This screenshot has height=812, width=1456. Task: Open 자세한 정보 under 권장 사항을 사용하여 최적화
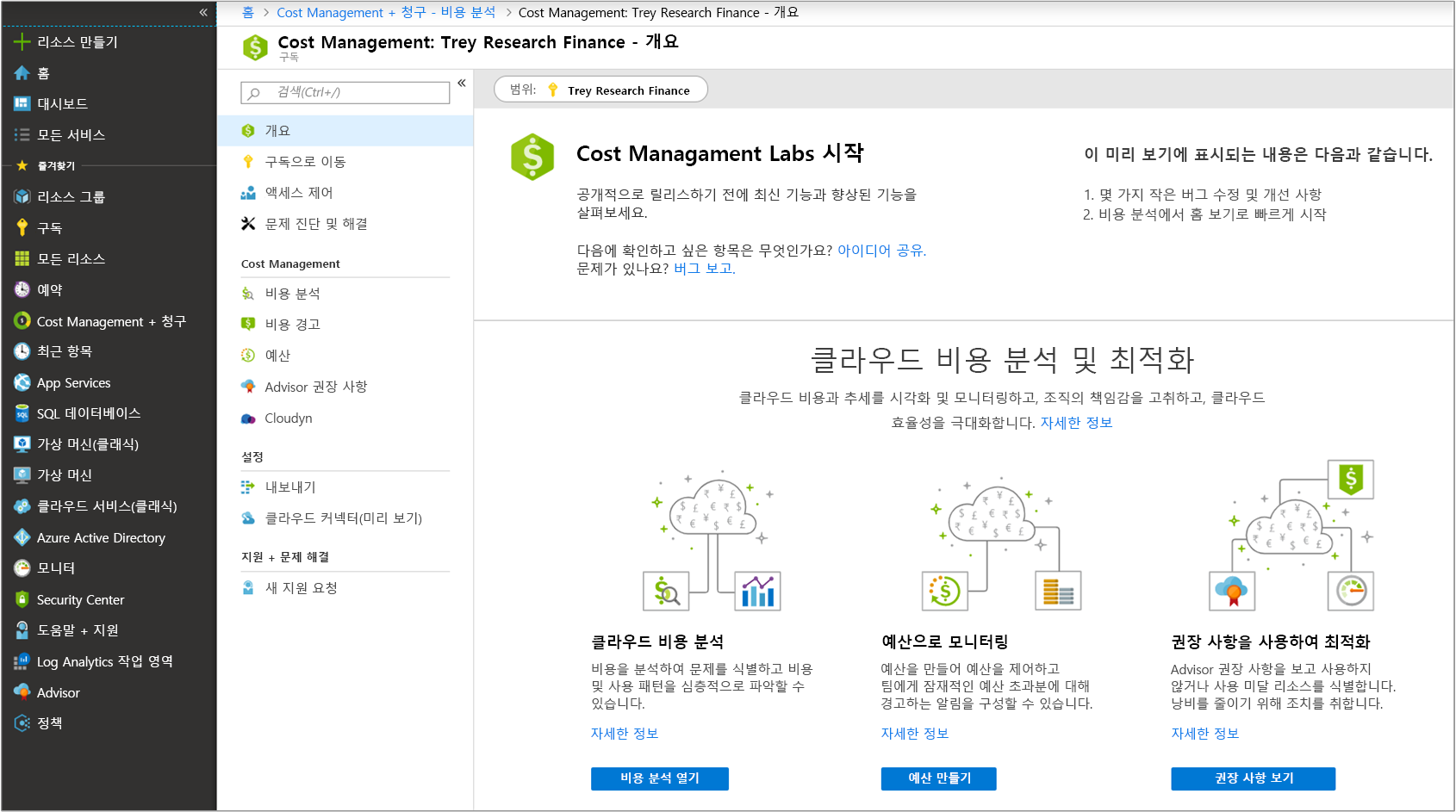tap(1205, 734)
